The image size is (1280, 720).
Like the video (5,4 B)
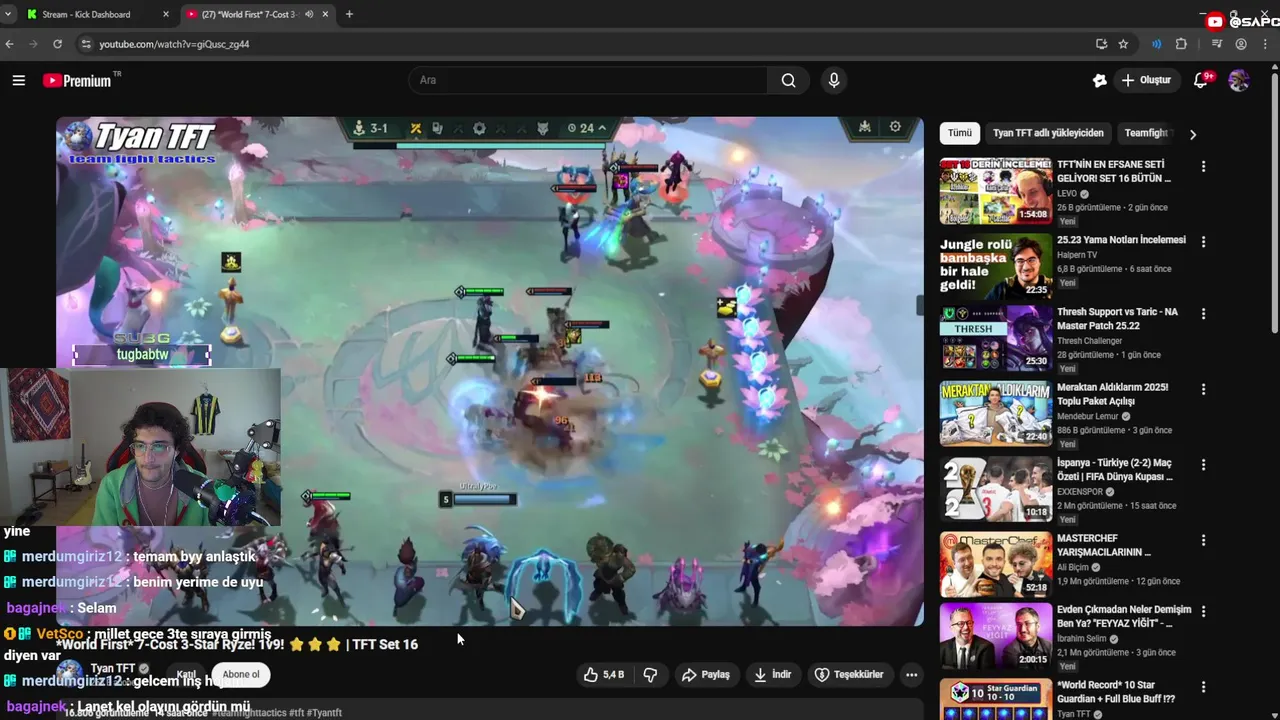click(x=604, y=675)
